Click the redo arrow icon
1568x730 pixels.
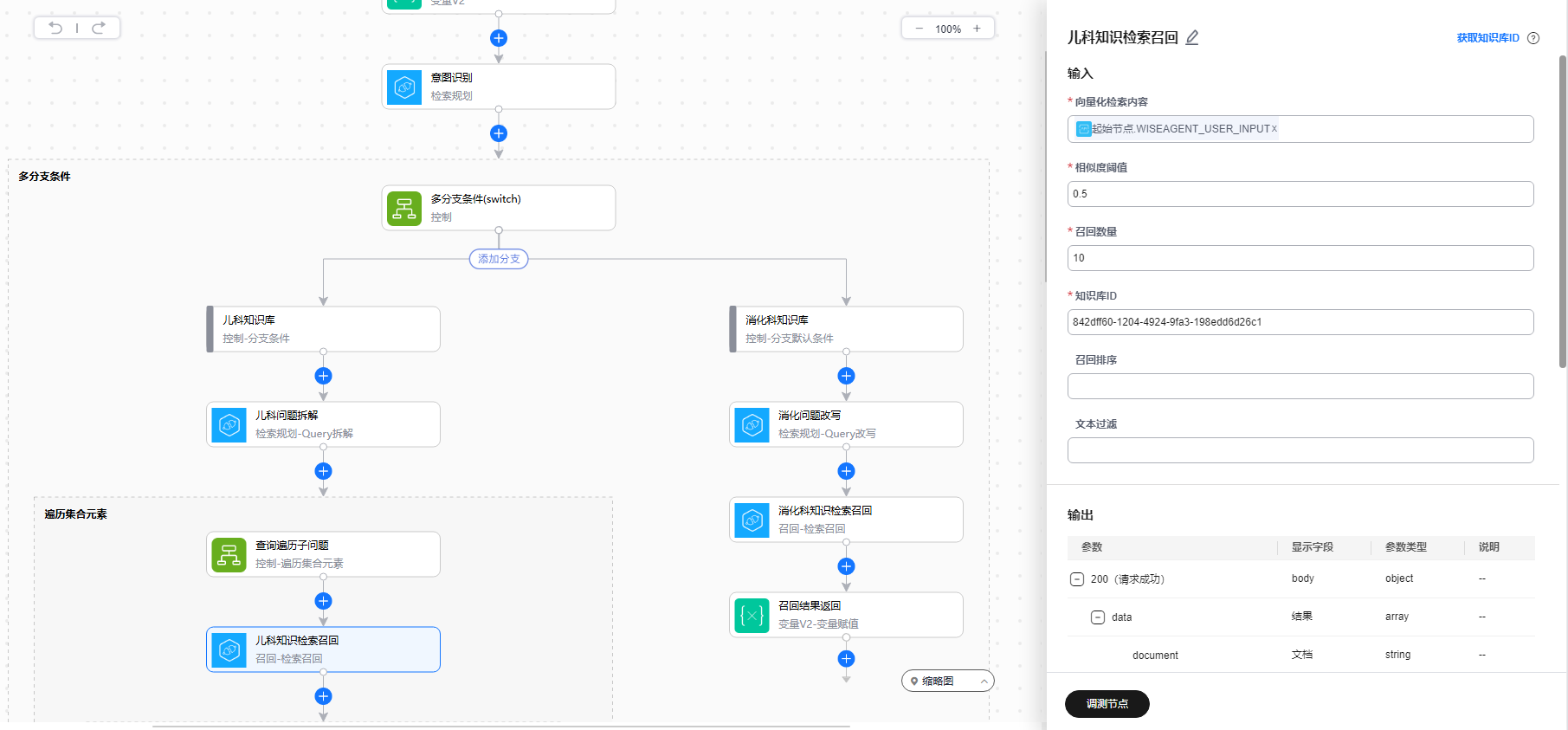click(x=99, y=28)
